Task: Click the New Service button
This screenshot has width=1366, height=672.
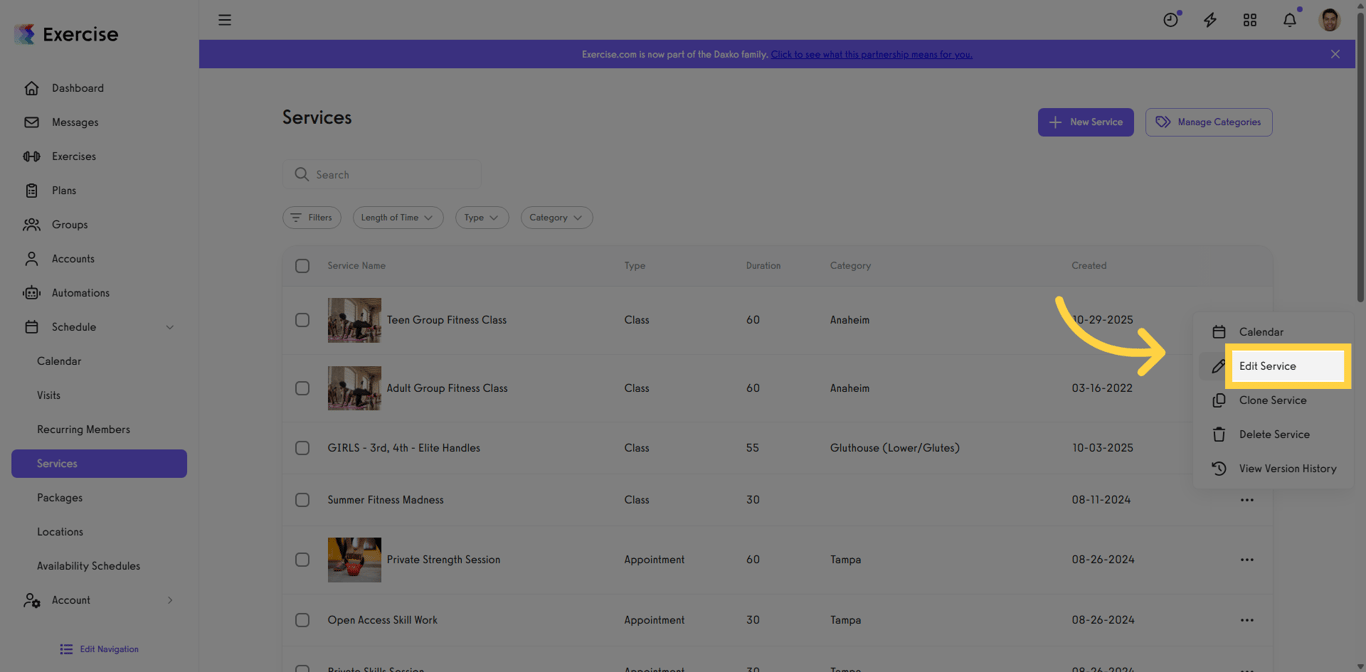Action: (1086, 121)
